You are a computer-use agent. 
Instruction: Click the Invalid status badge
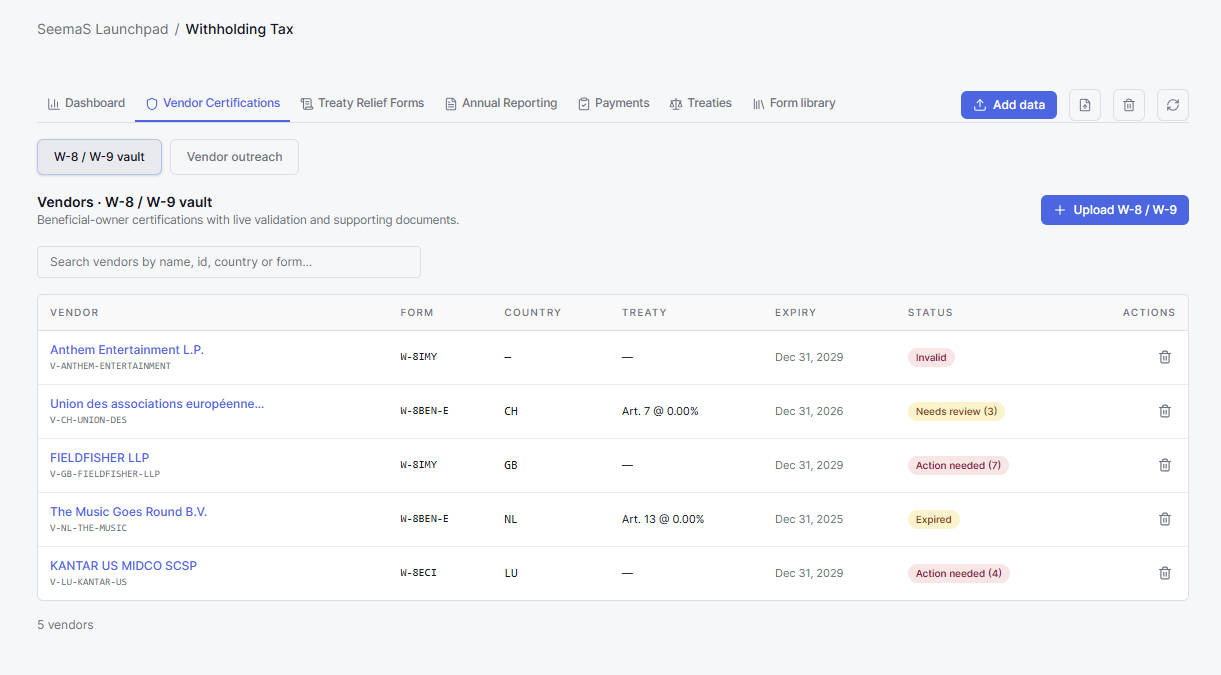[x=931, y=357]
